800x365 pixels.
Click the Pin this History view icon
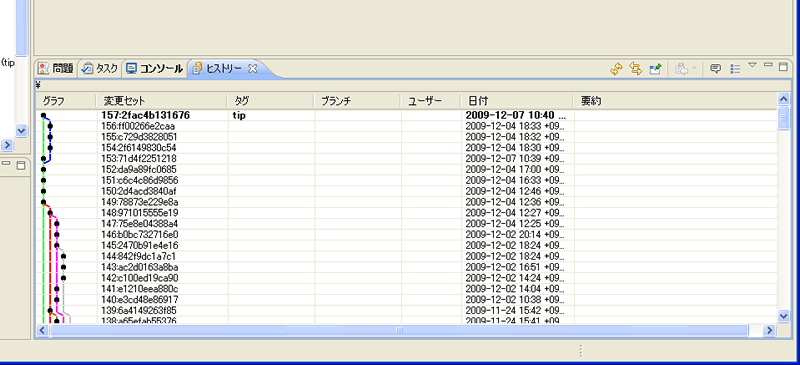656,69
